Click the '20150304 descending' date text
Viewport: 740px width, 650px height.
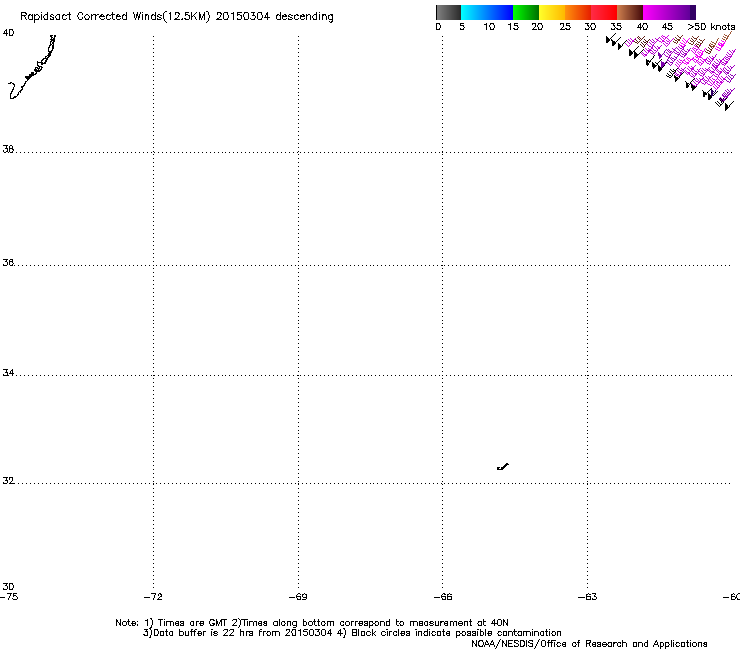pyautogui.click(x=275, y=17)
